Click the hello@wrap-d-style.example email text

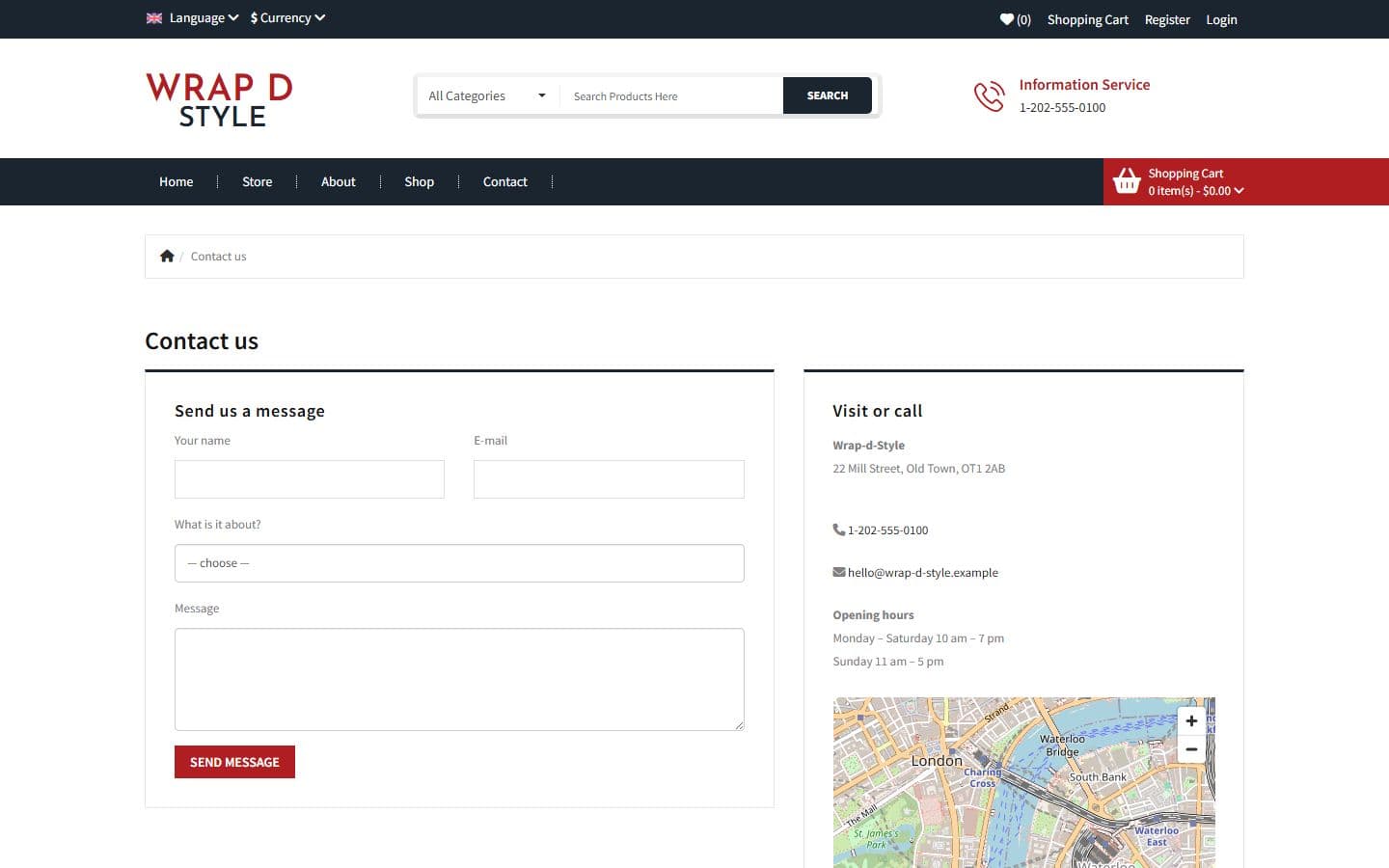pos(923,573)
